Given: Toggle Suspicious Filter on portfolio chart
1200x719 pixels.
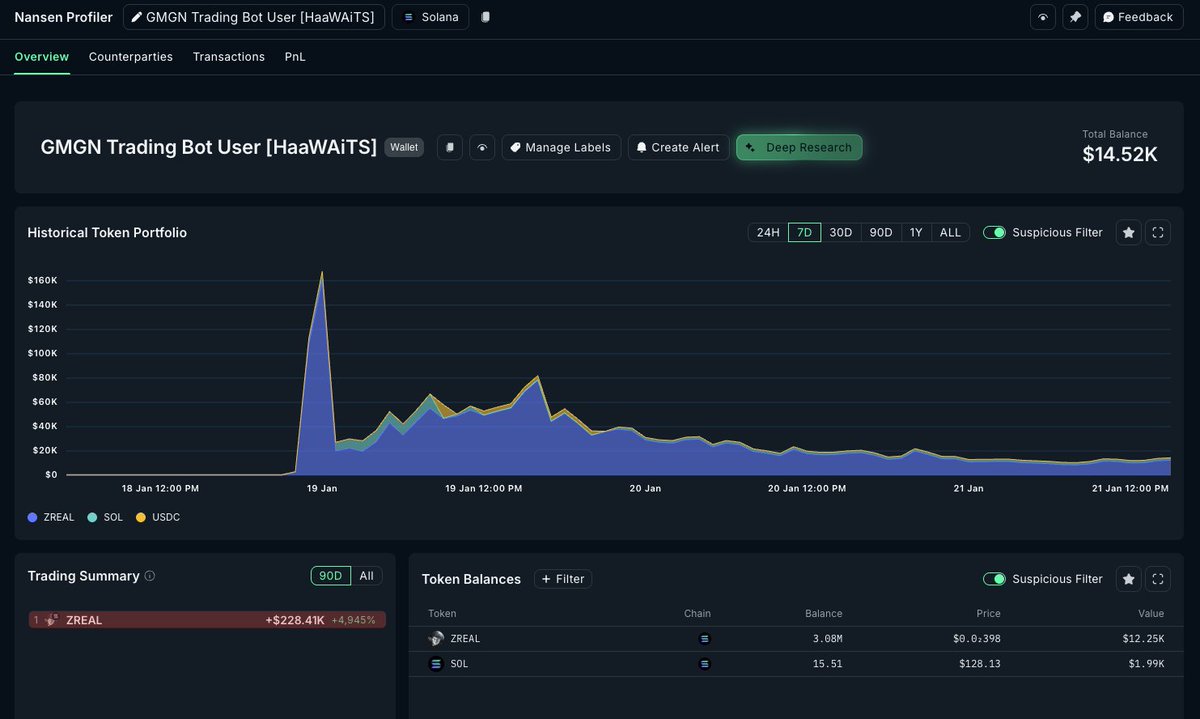Looking at the screenshot, I should 994,232.
